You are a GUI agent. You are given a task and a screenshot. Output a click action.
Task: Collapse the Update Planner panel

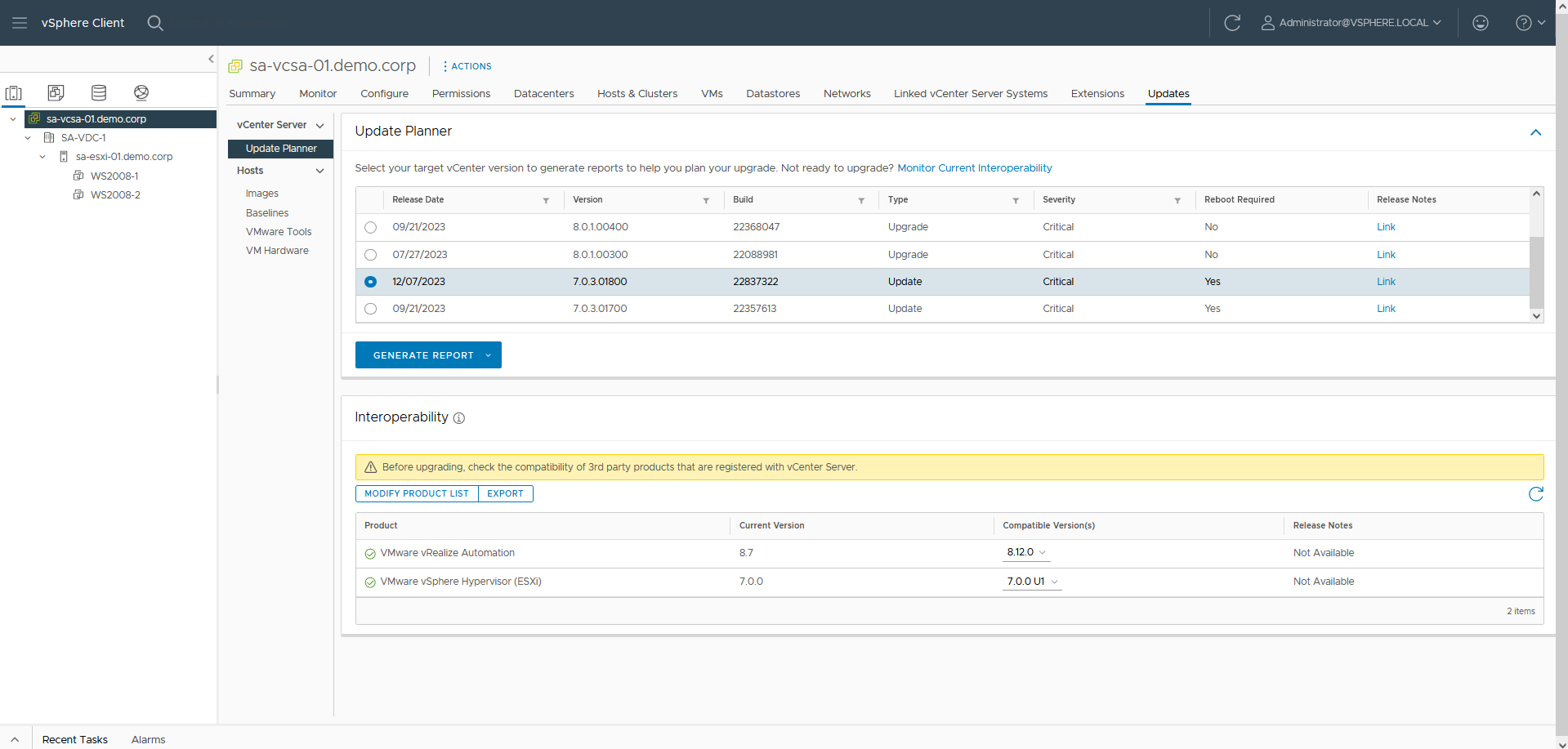[x=1536, y=132]
